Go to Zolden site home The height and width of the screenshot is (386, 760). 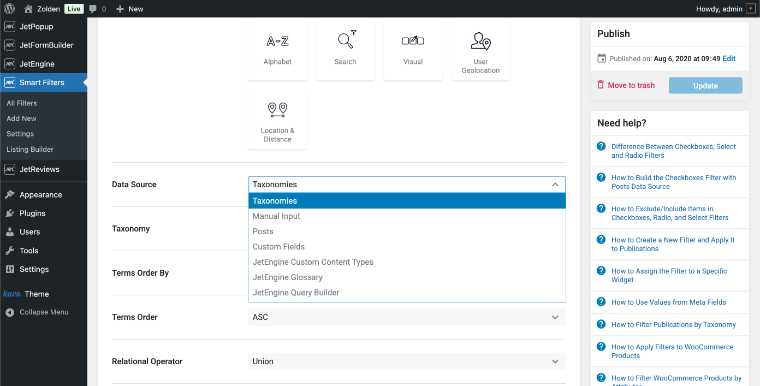click(43, 9)
